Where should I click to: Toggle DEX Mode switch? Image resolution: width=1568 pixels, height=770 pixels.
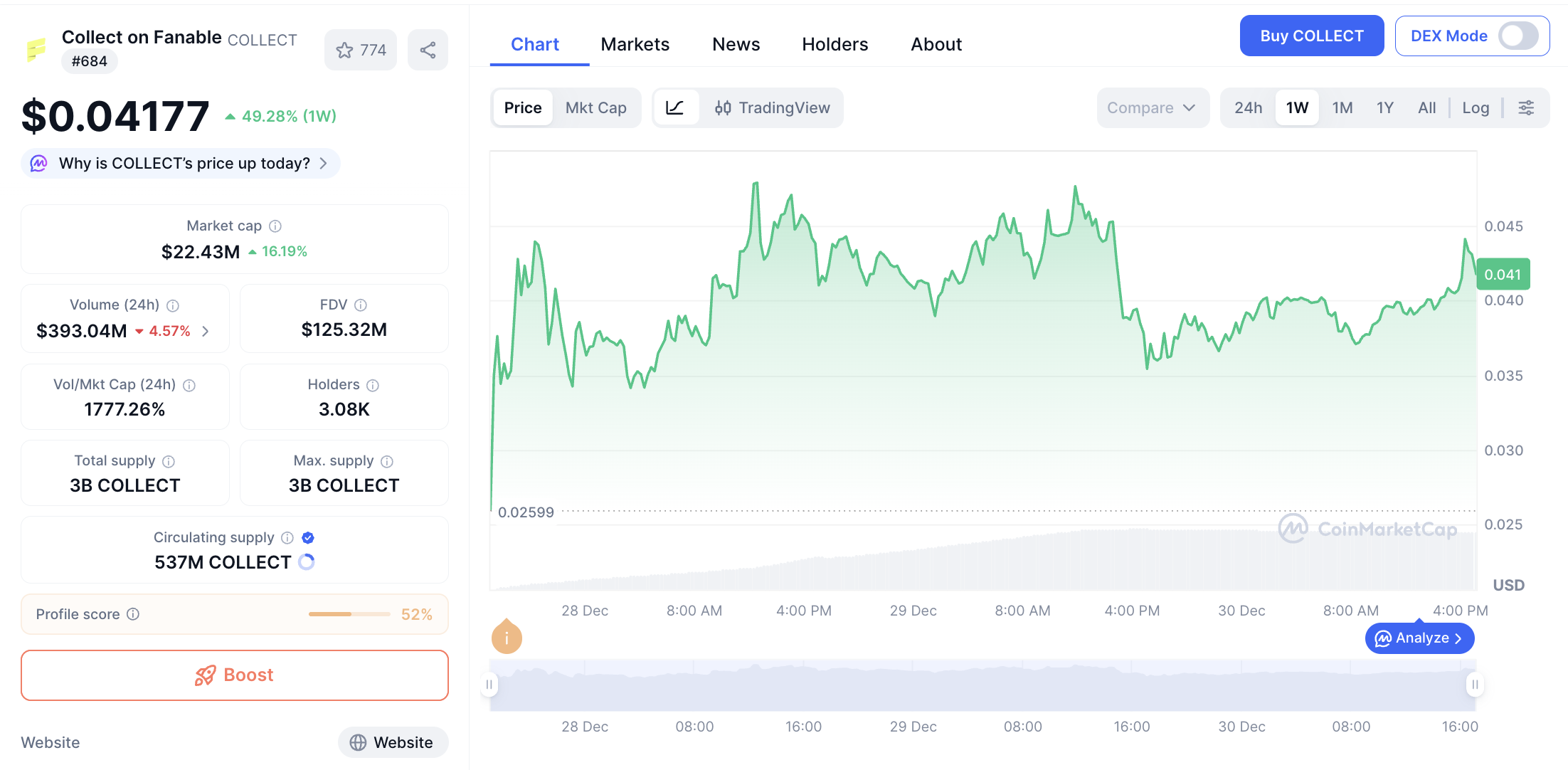(1517, 36)
